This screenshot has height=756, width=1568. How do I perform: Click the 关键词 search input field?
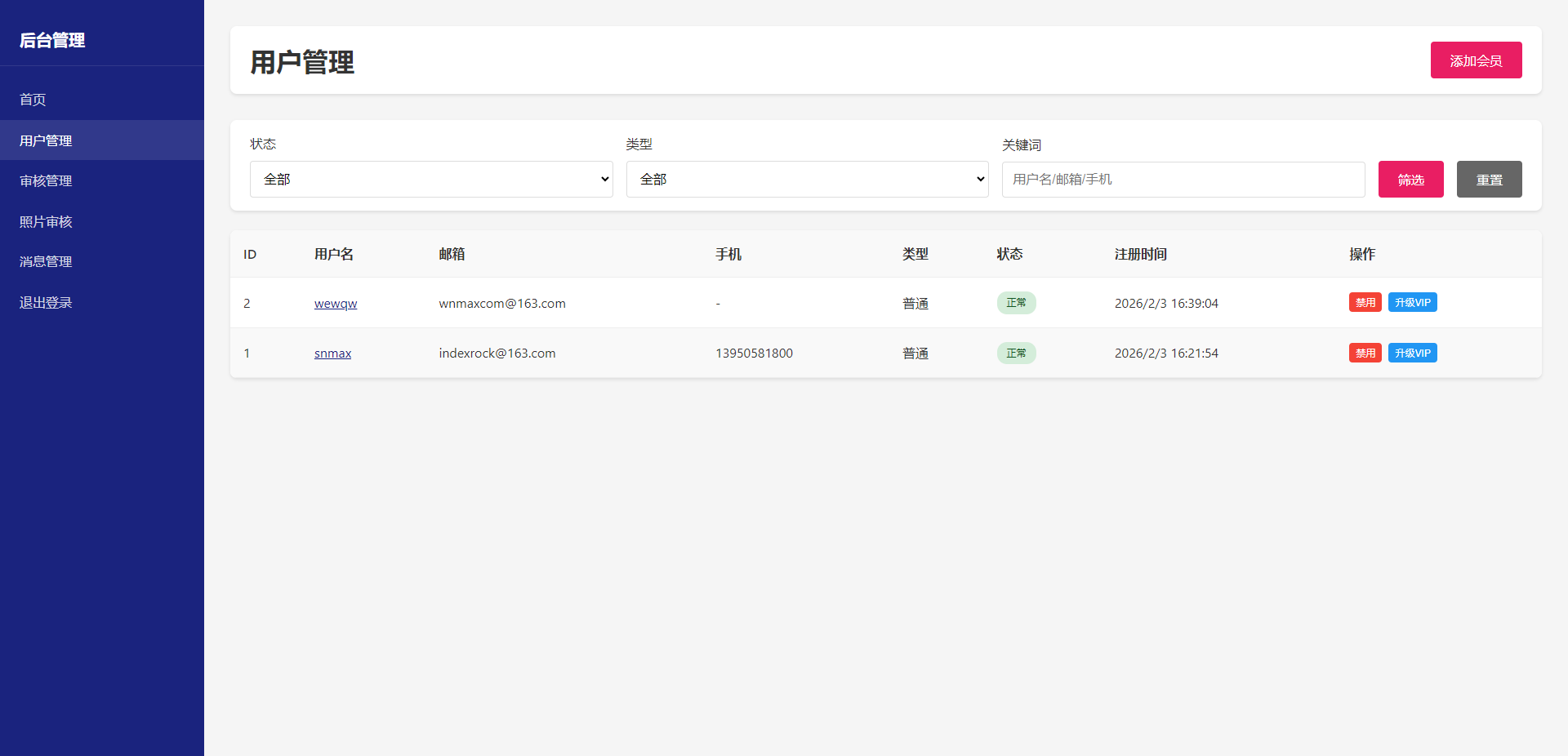click(1183, 179)
